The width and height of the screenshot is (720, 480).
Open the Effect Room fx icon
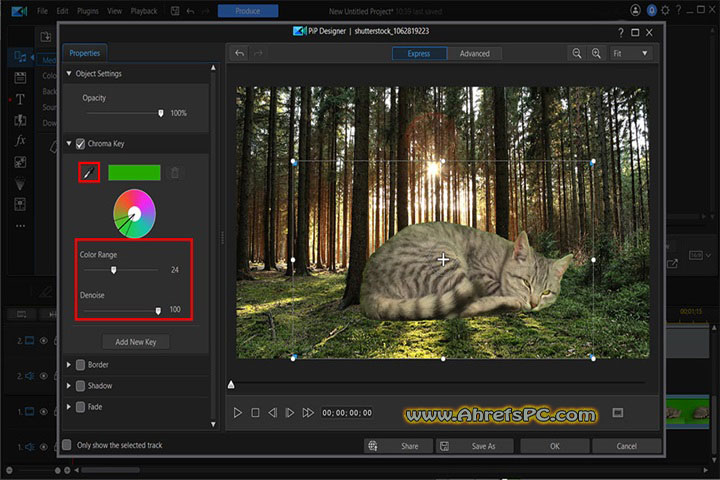(x=20, y=140)
